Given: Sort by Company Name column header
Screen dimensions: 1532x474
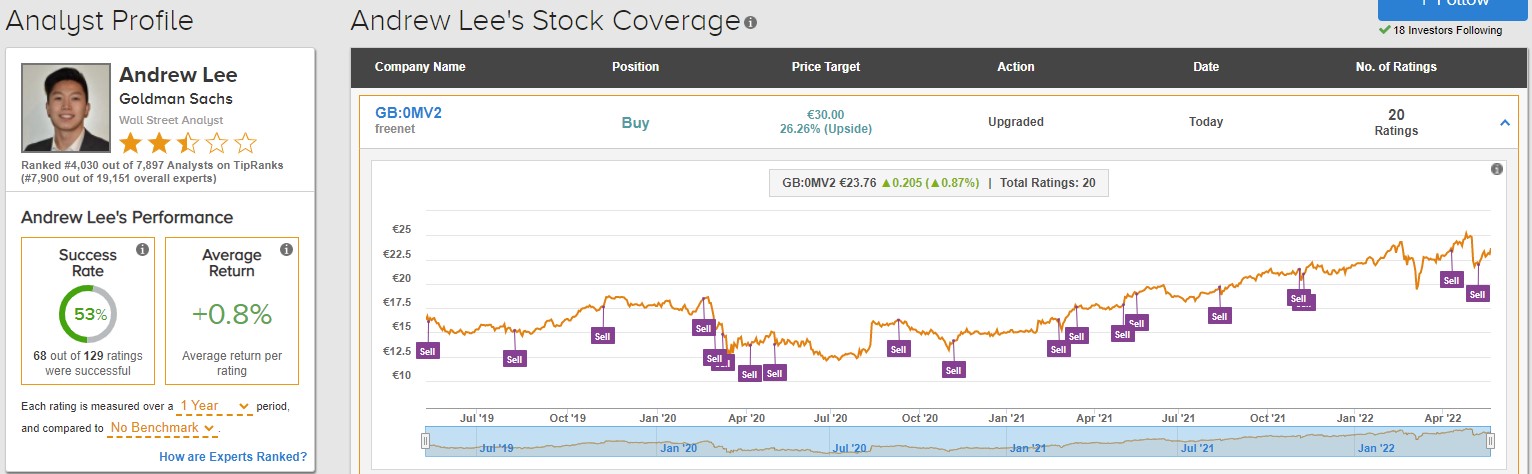Looking at the screenshot, I should pos(420,67).
